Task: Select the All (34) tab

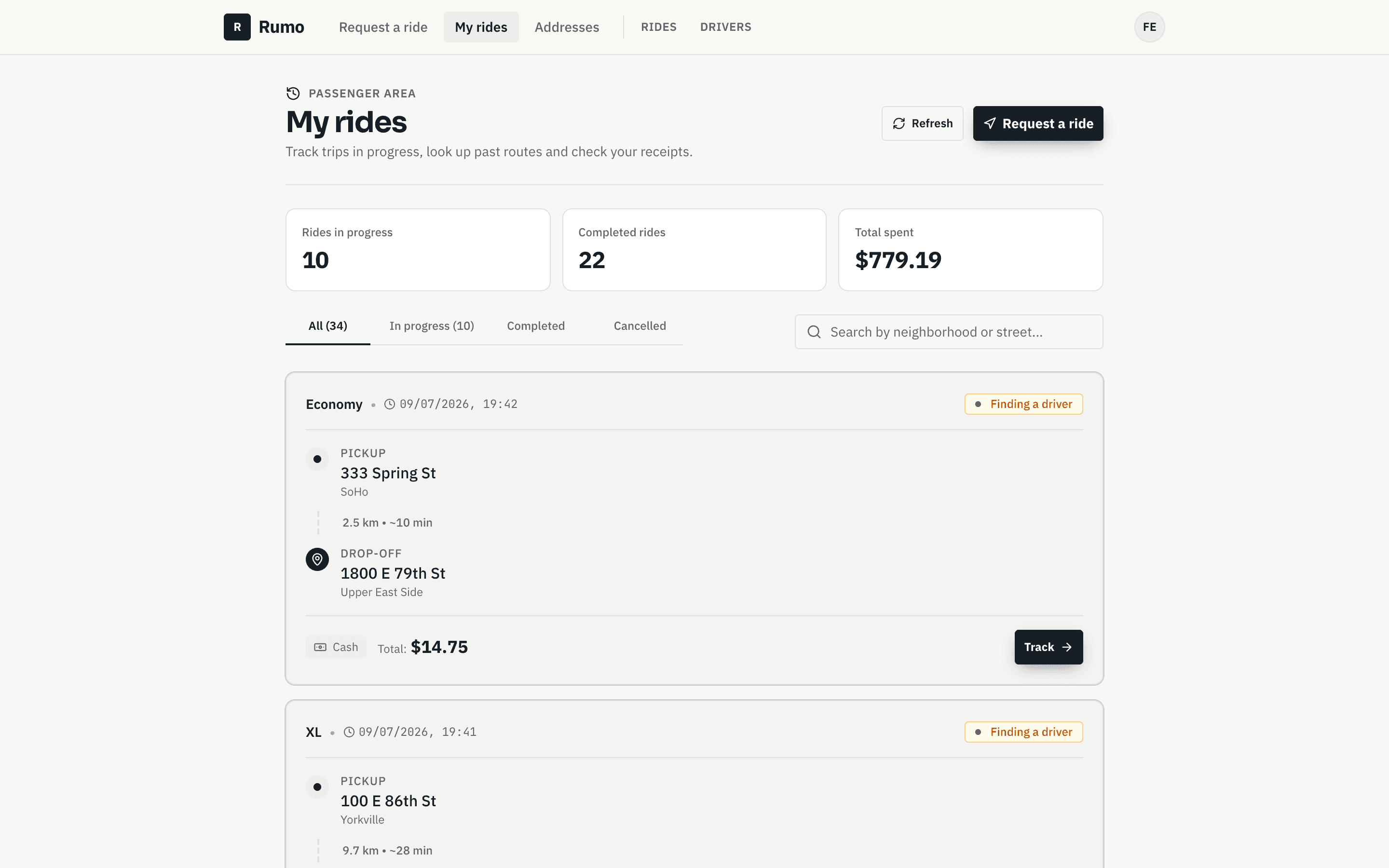Action: (x=328, y=326)
